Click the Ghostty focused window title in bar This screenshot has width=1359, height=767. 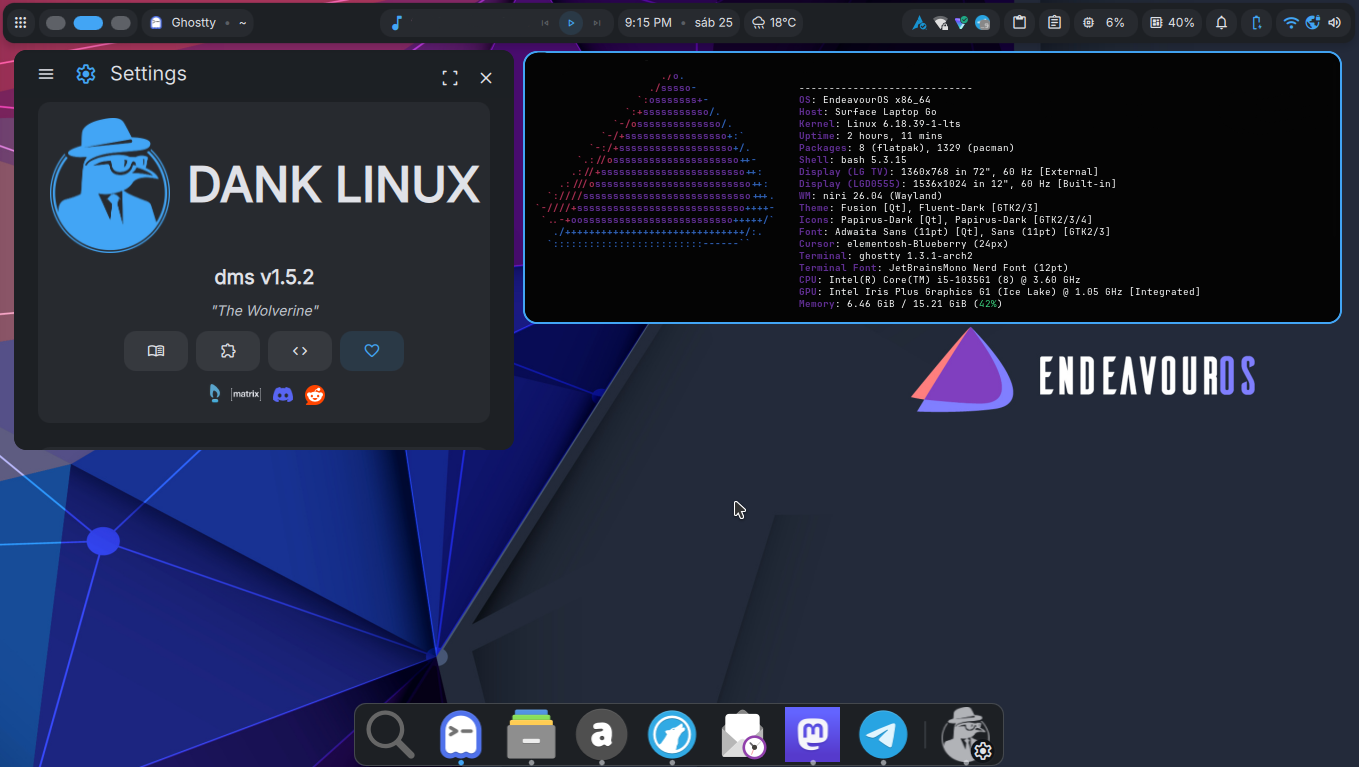pos(198,22)
